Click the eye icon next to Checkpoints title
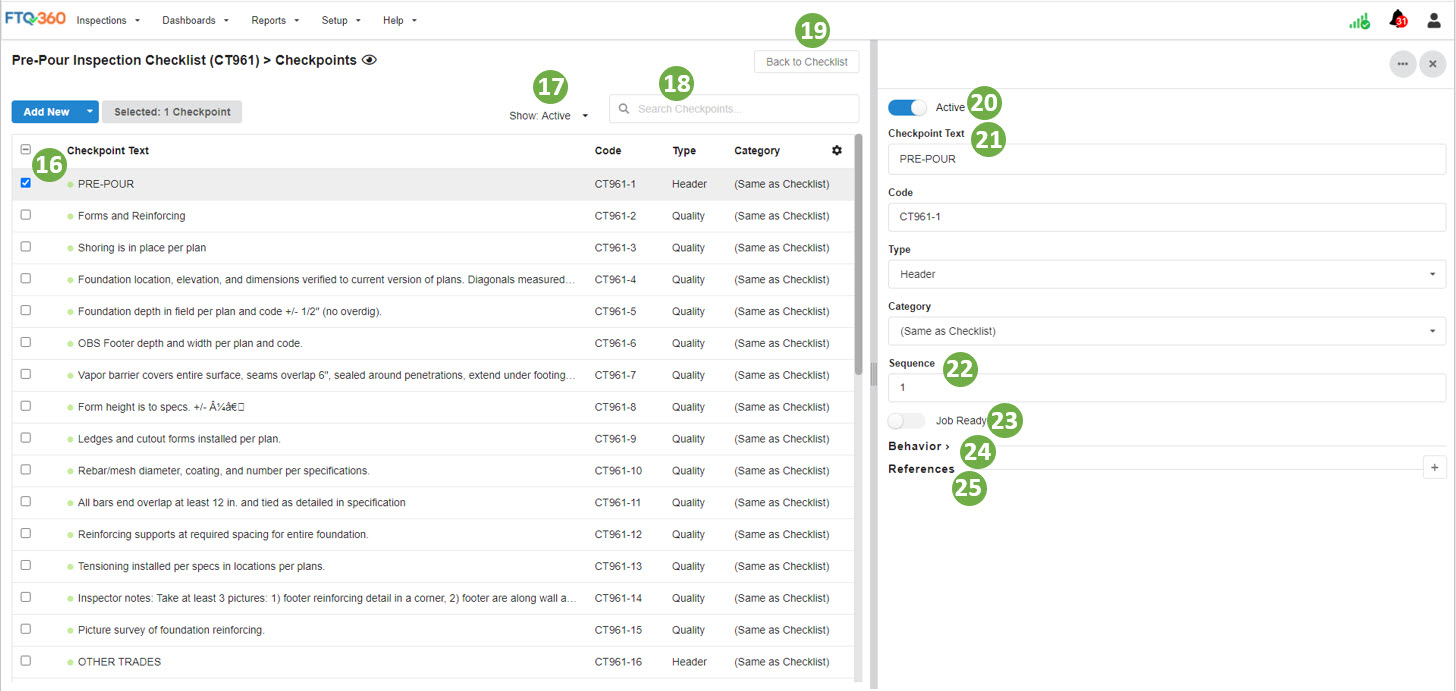Image resolution: width=1456 pixels, height=691 pixels. [368, 60]
